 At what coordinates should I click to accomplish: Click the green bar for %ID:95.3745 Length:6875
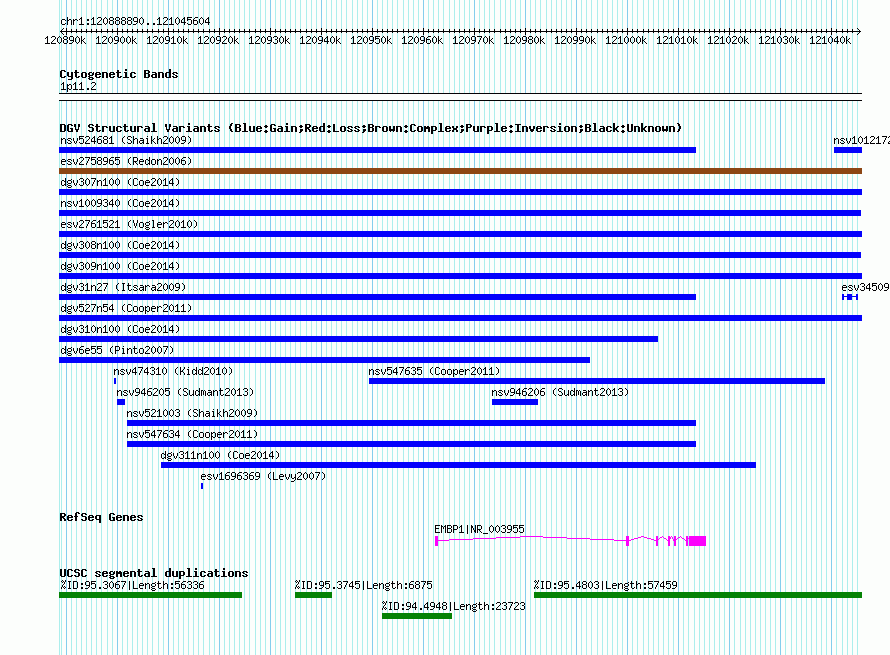pyautogui.click(x=313, y=595)
